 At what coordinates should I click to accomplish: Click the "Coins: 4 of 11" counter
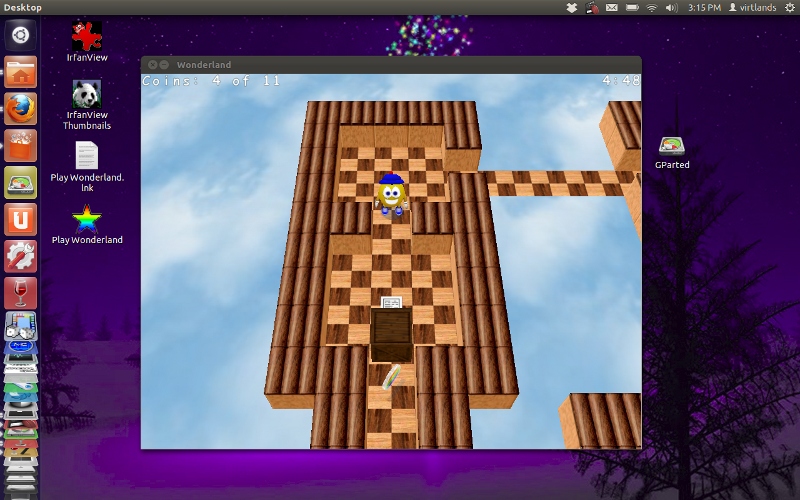211,81
